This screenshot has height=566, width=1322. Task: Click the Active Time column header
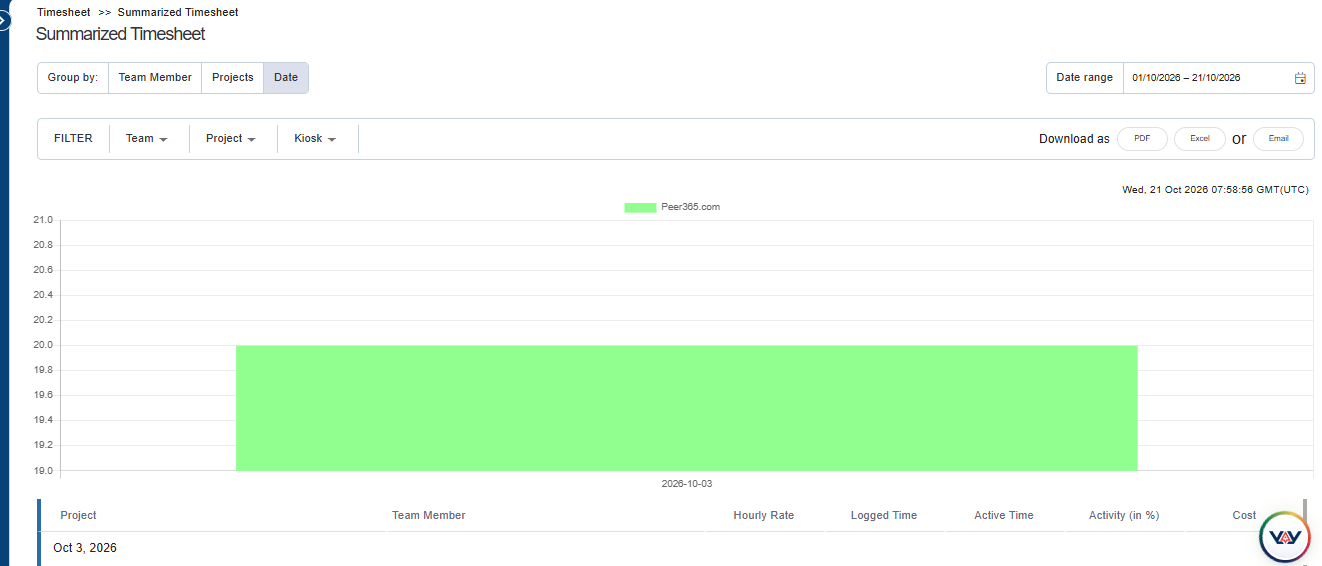[x=1003, y=516]
